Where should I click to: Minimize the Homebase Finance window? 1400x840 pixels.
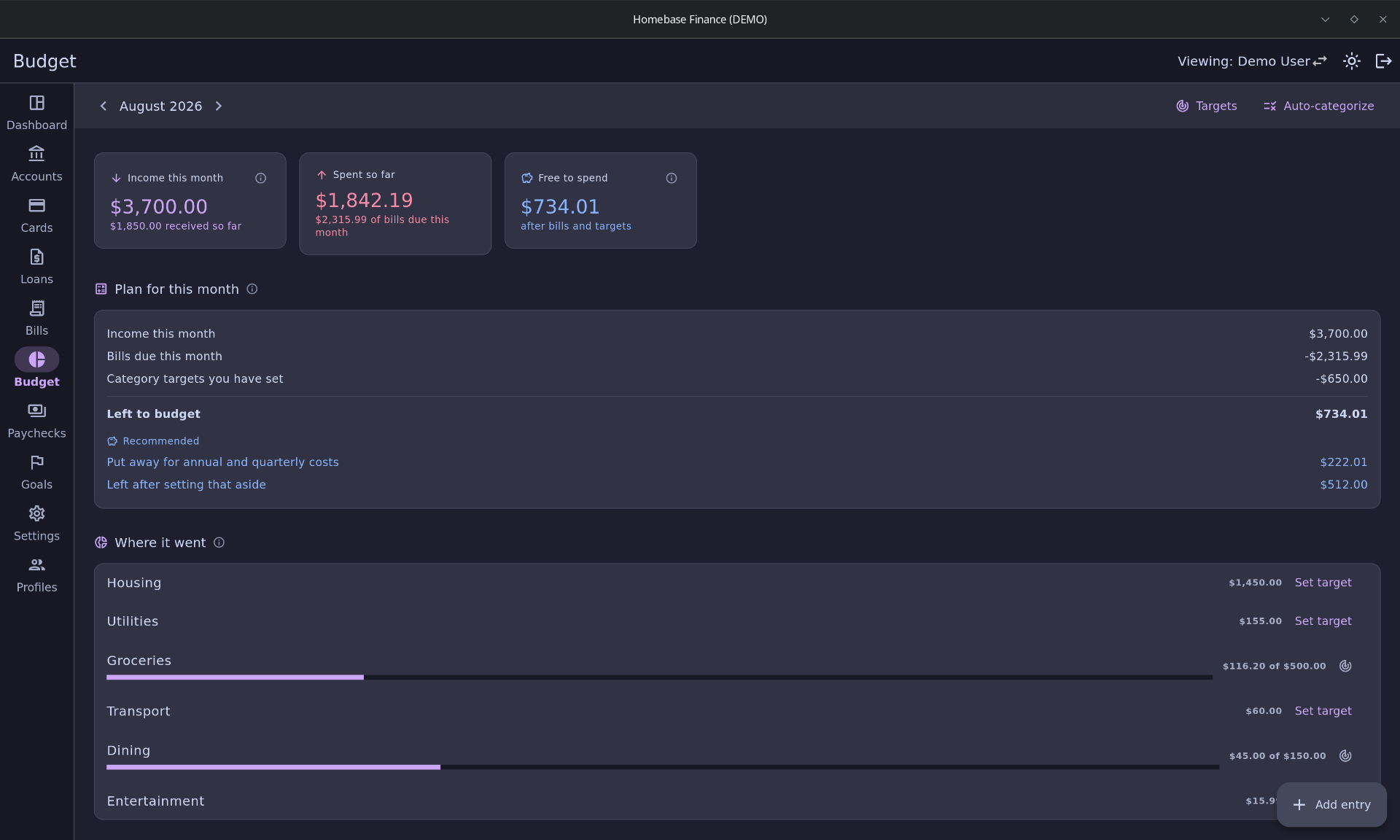(1325, 20)
